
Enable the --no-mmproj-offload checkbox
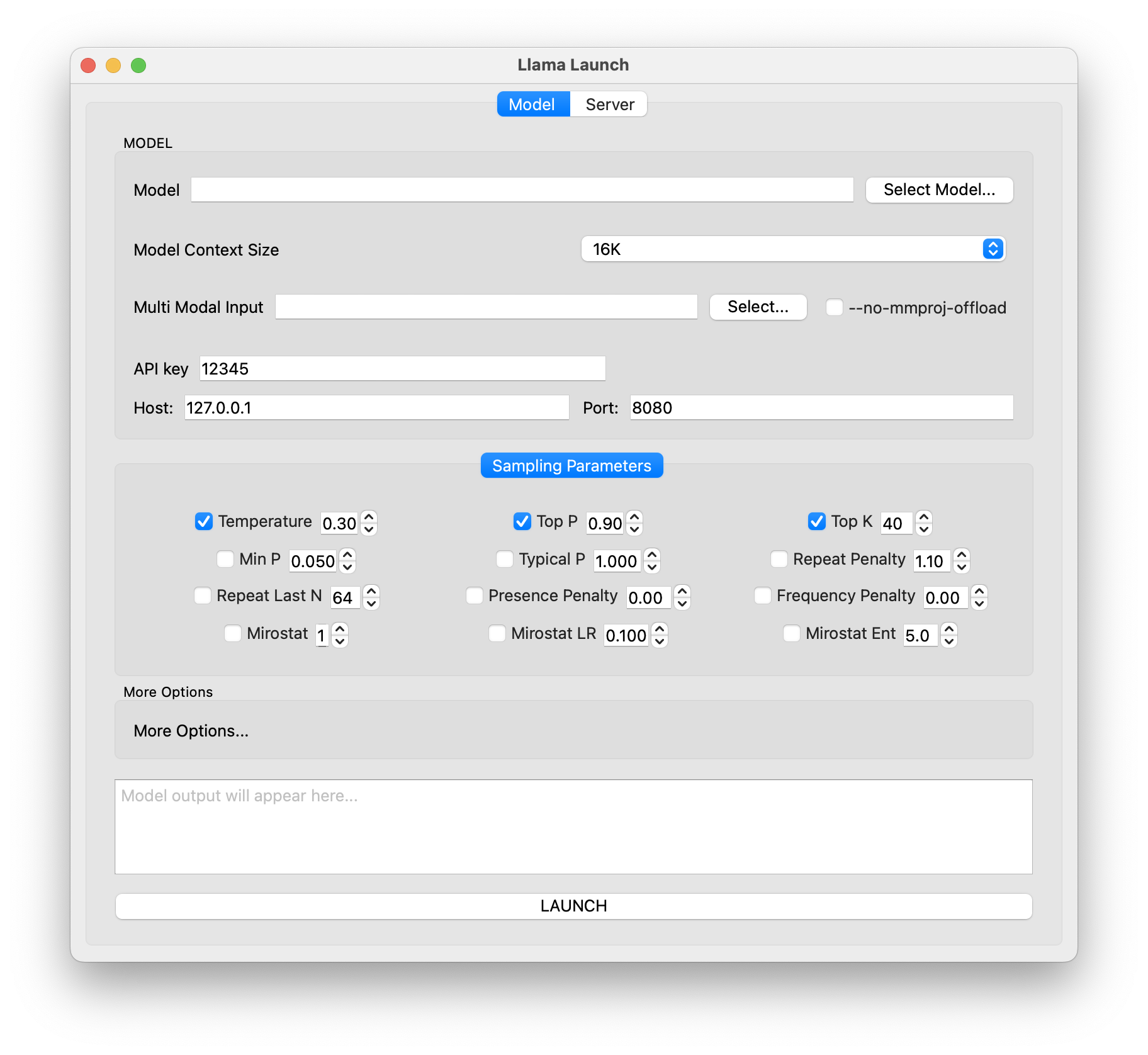point(835,307)
